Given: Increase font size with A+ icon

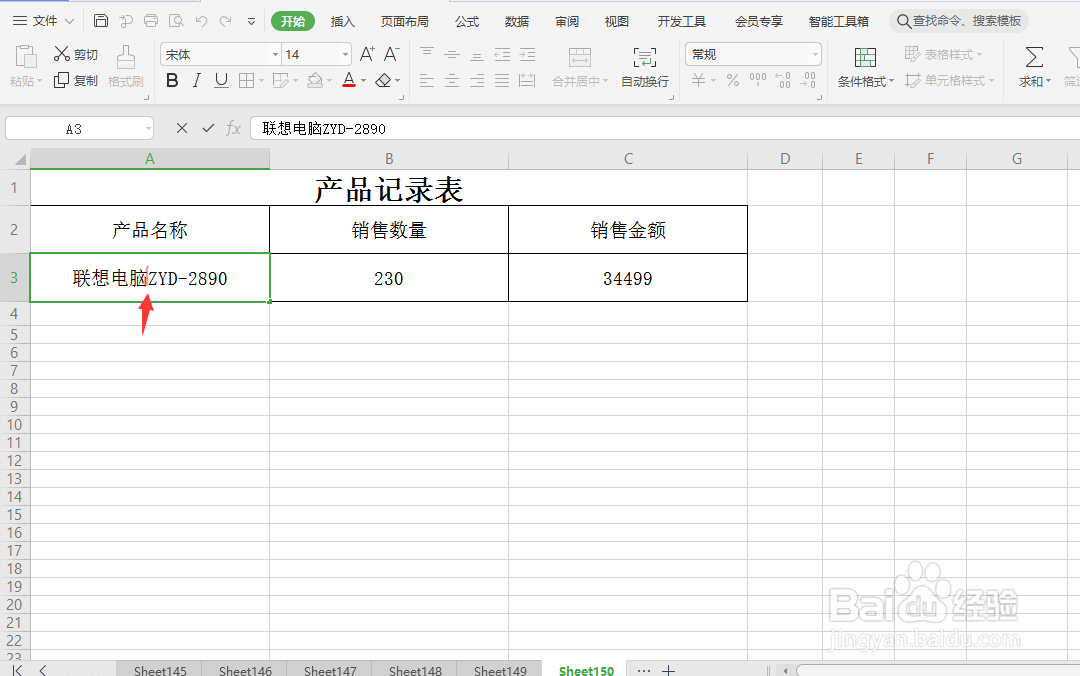Looking at the screenshot, I should point(367,54).
